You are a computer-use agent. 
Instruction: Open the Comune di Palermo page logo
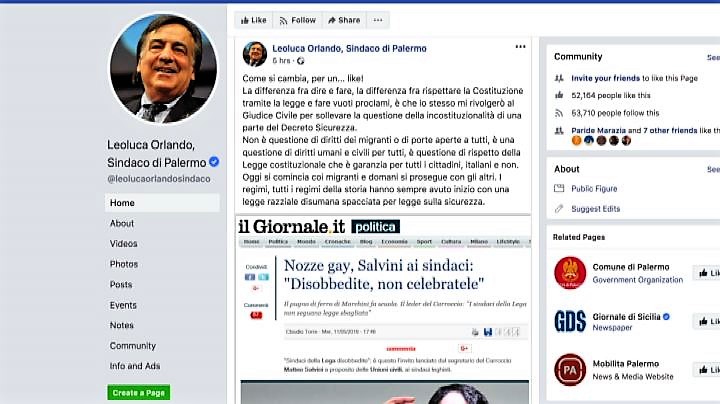click(x=570, y=273)
